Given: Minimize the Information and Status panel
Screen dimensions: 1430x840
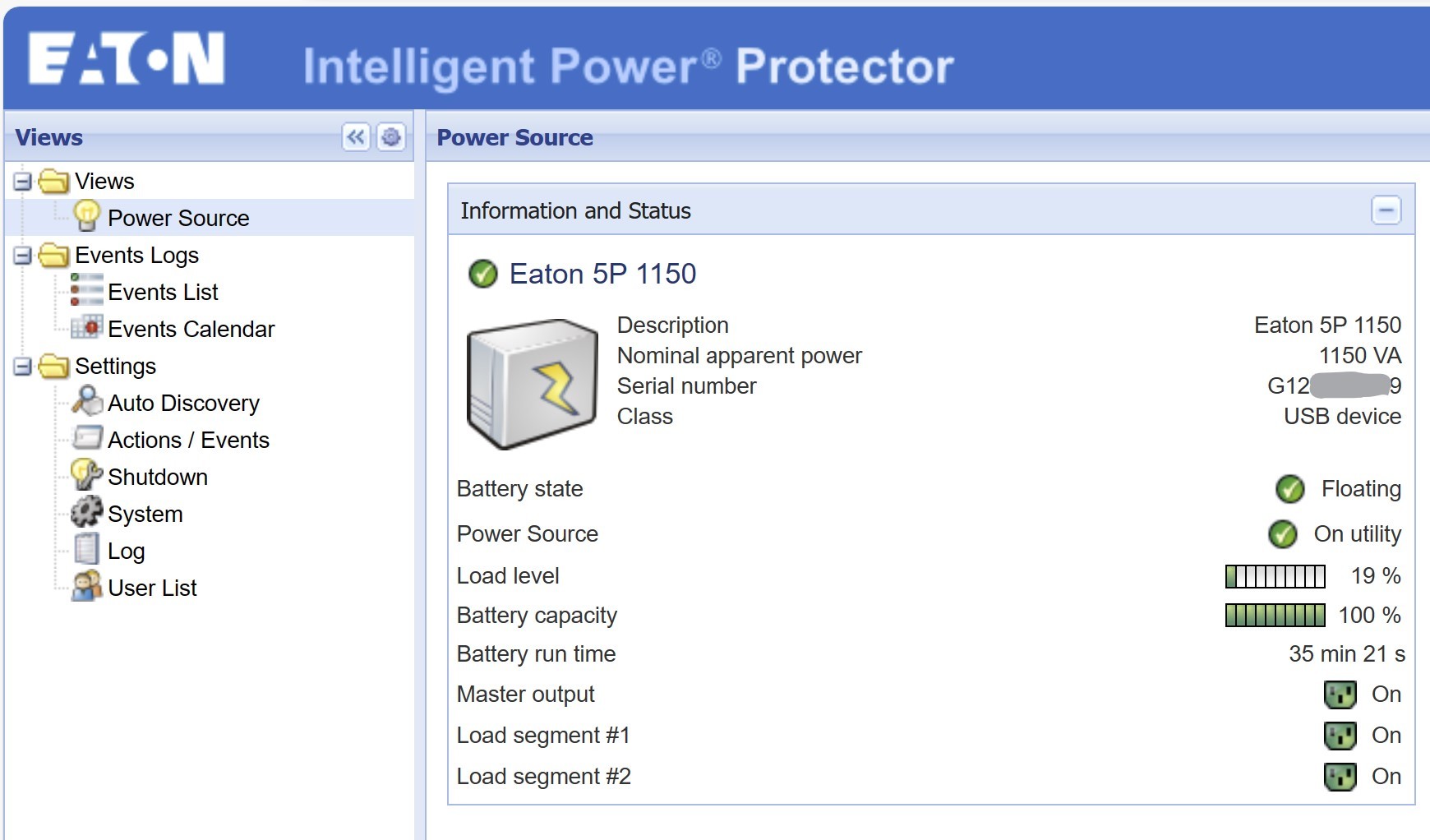Looking at the screenshot, I should 1386,210.
